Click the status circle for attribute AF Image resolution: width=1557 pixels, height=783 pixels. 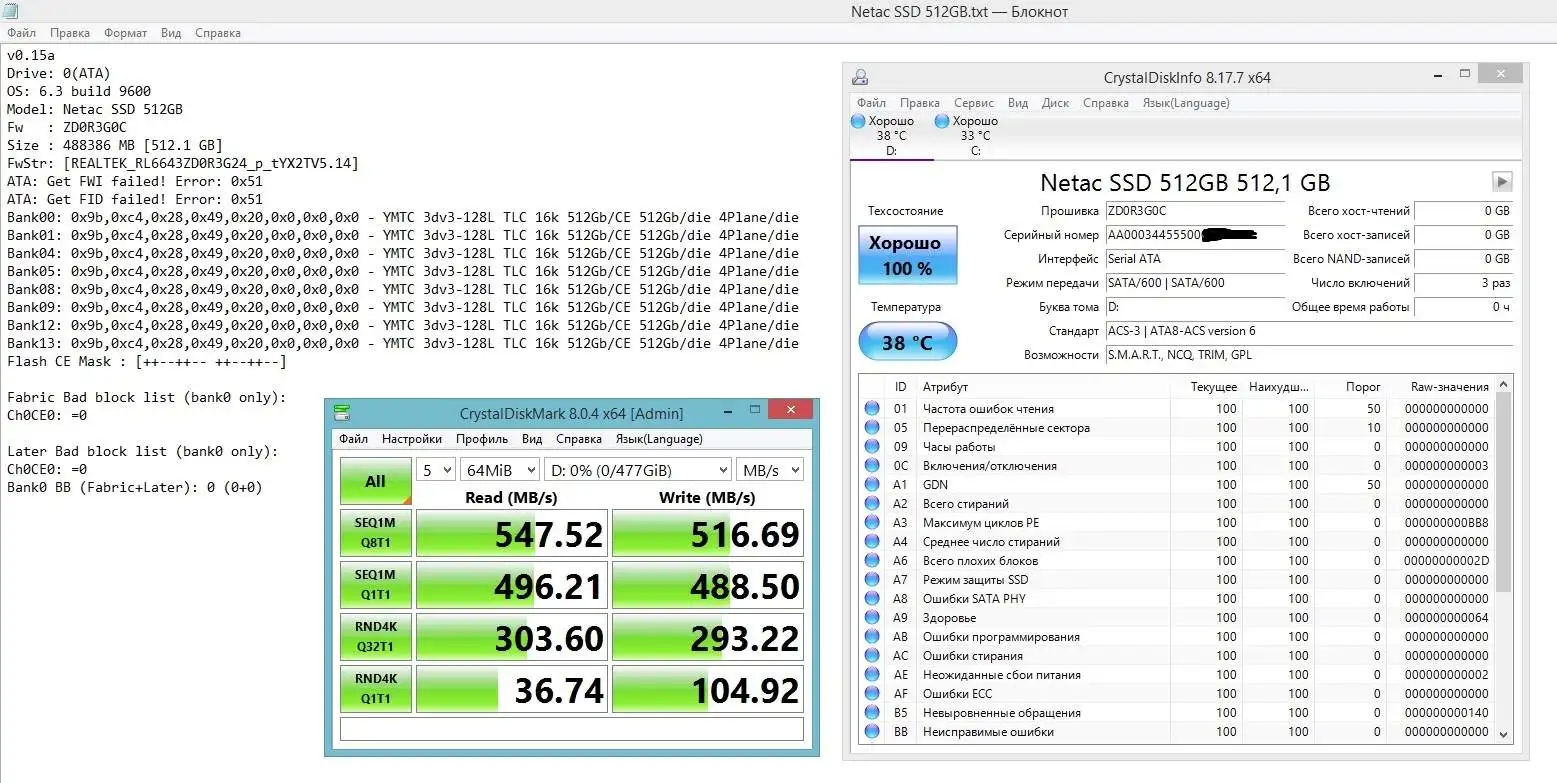click(x=872, y=693)
